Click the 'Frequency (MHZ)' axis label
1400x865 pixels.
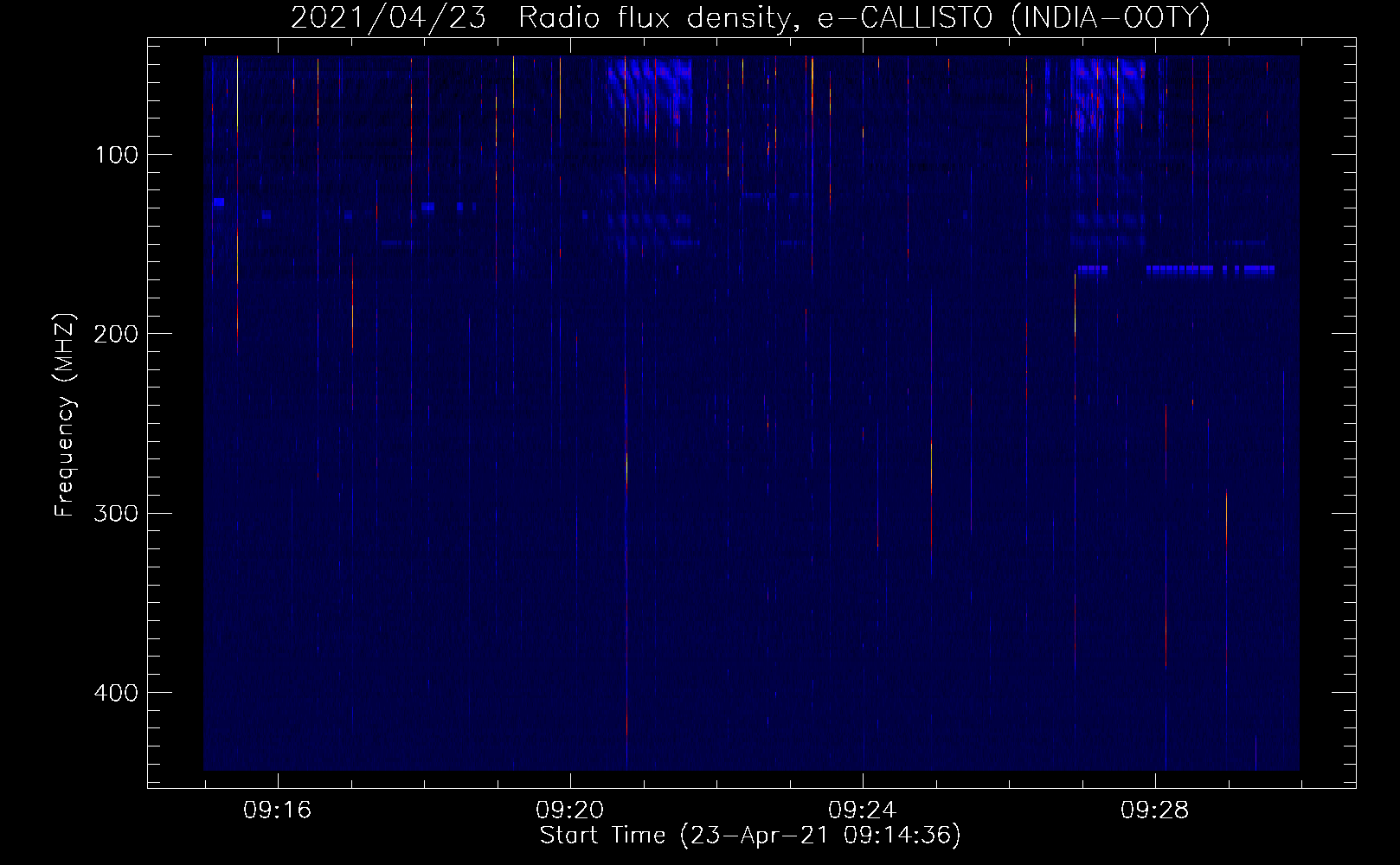click(65, 415)
